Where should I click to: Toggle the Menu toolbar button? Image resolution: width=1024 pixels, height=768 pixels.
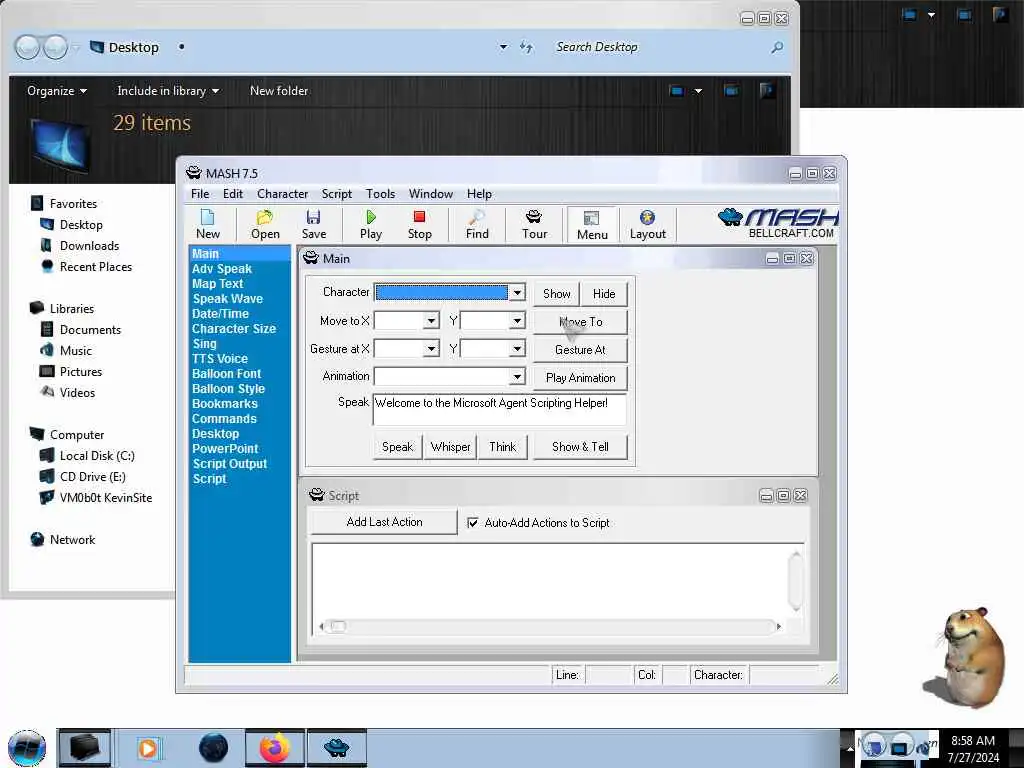tap(592, 225)
